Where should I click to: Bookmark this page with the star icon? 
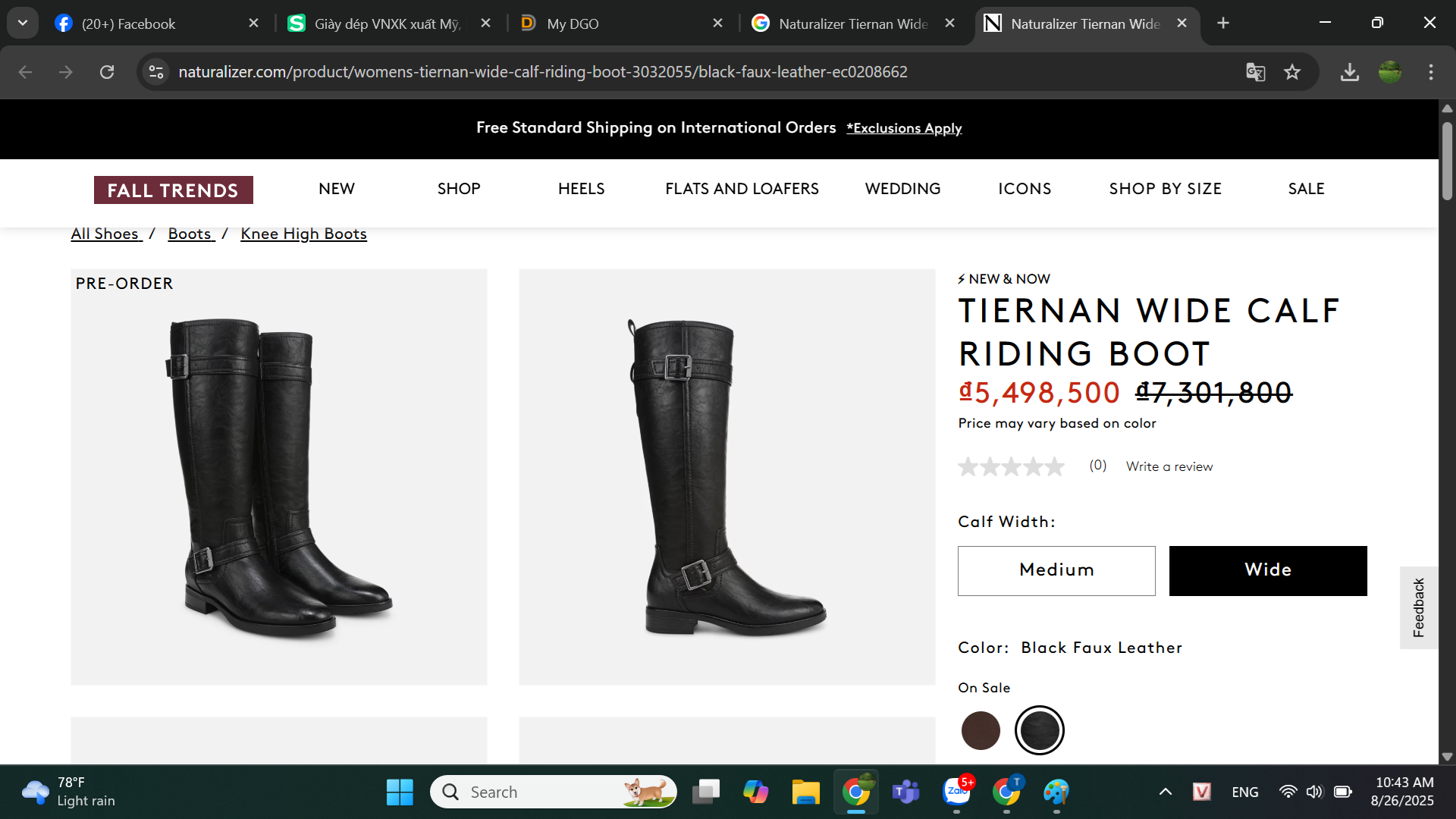tap(1292, 72)
